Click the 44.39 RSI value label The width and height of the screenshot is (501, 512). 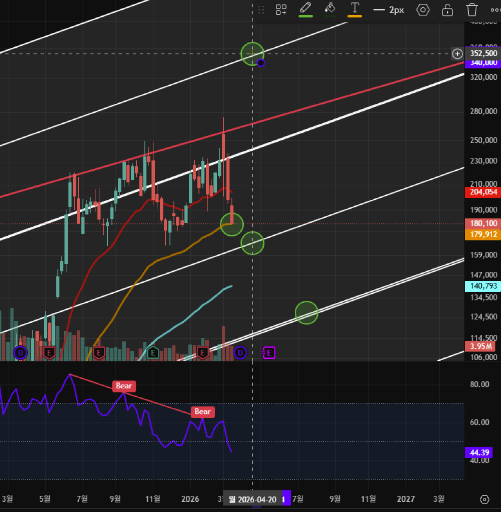click(x=479, y=452)
